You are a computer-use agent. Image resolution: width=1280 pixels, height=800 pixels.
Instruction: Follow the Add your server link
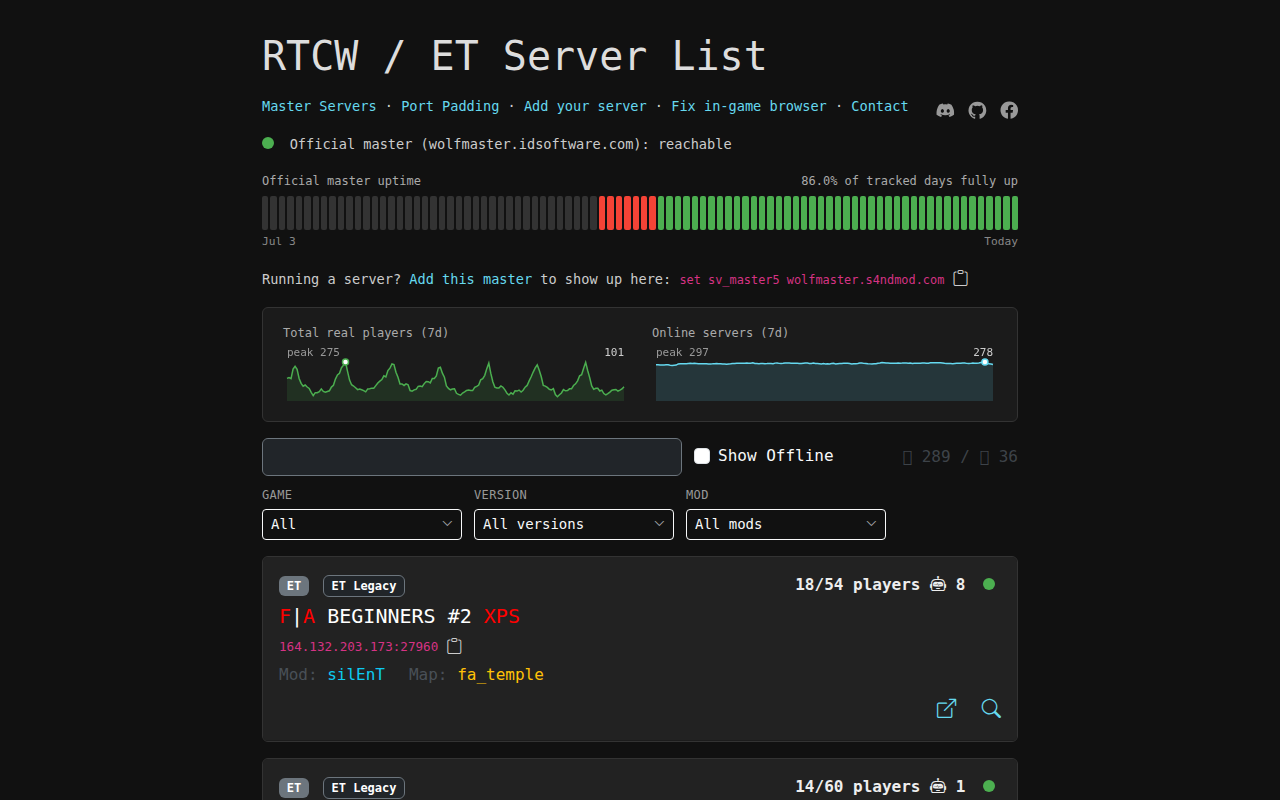585,106
